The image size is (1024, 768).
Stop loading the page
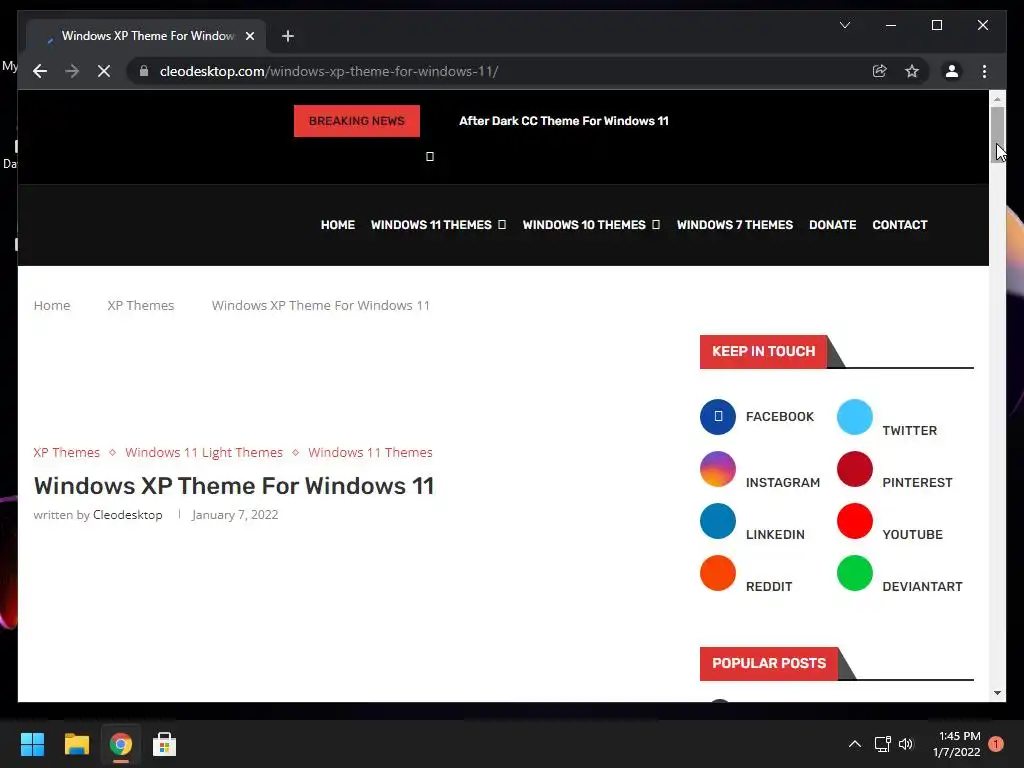point(104,71)
